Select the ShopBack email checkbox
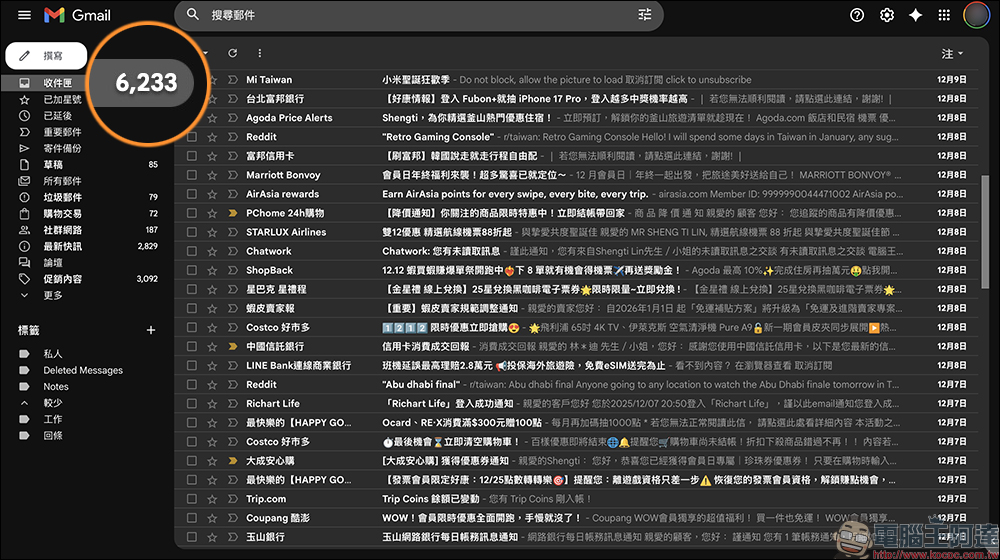 [x=191, y=270]
